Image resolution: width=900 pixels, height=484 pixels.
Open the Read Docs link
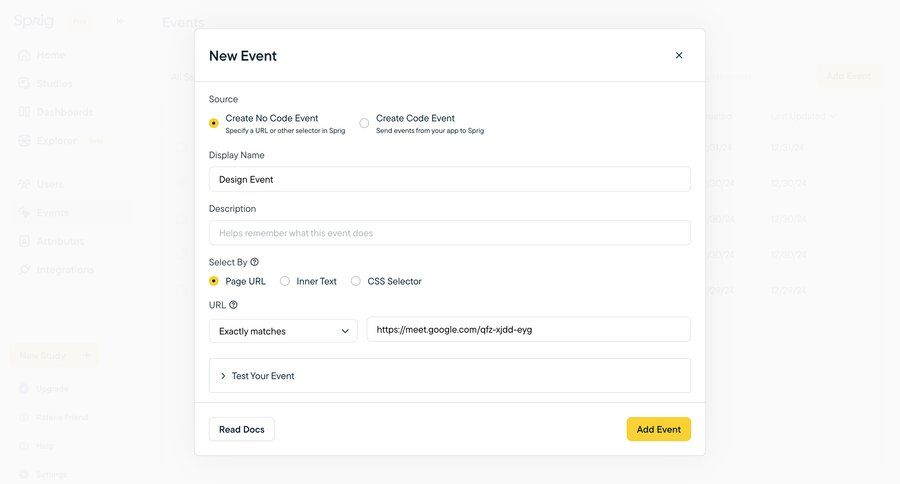(x=242, y=429)
